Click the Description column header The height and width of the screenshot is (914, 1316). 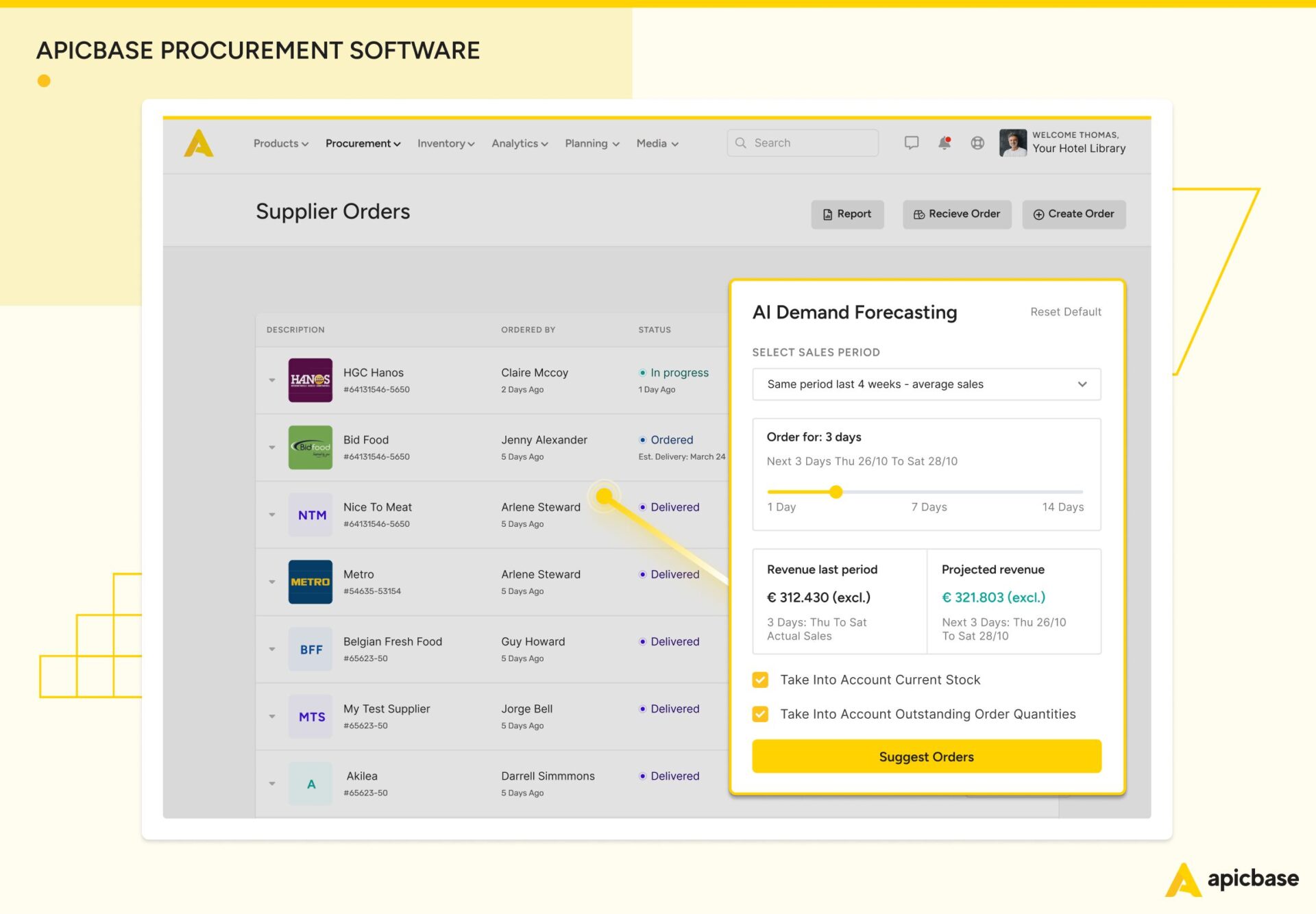pyautogui.click(x=295, y=330)
